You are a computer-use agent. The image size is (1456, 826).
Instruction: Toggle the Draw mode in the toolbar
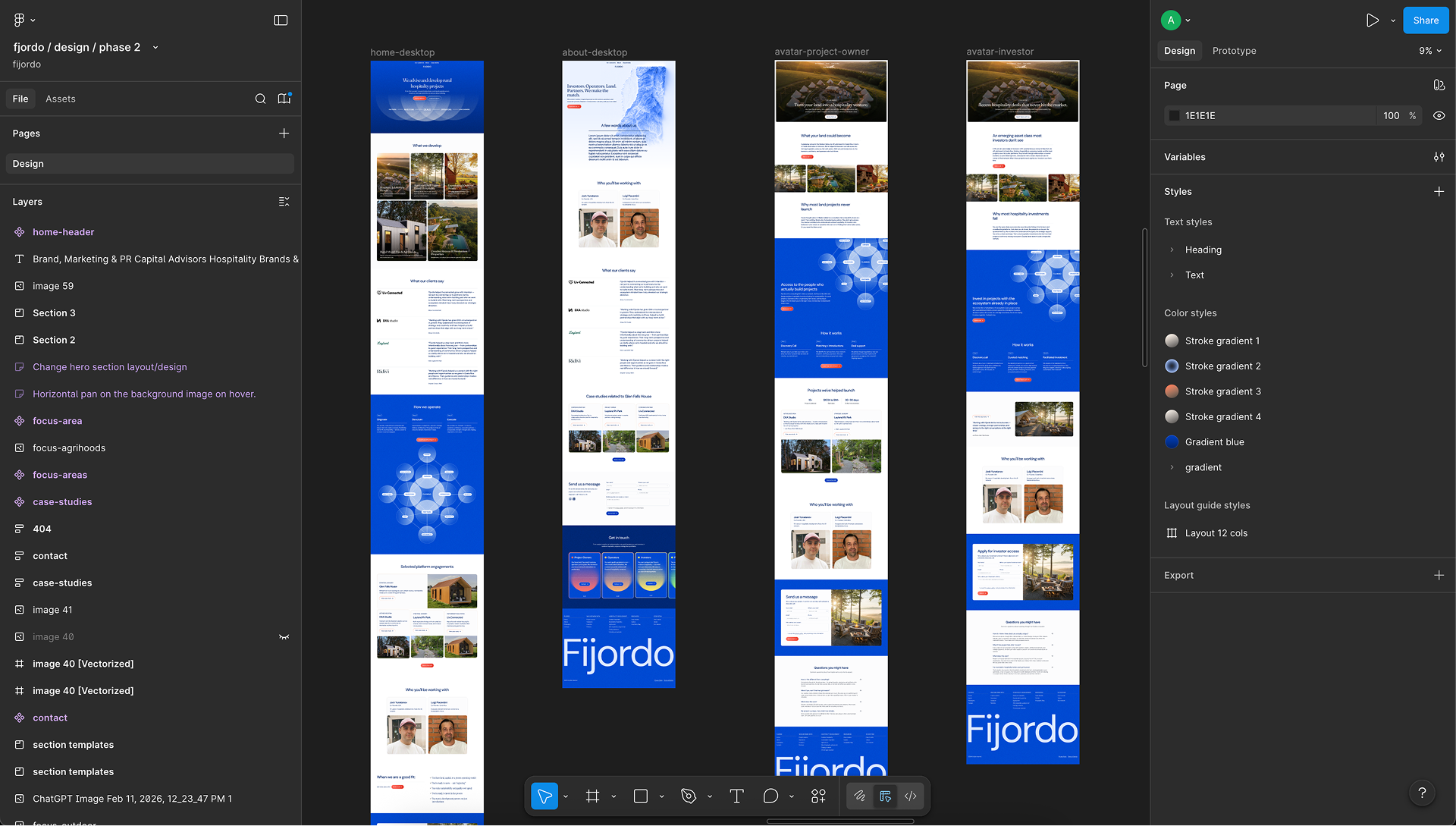click(860, 796)
